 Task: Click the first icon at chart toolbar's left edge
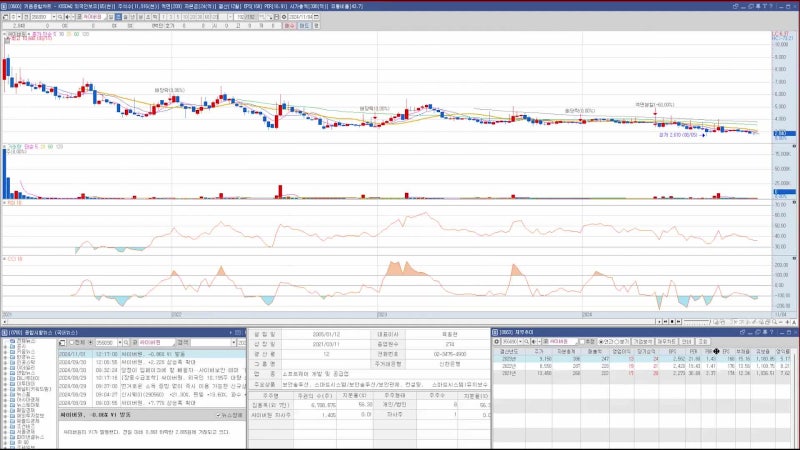[5, 17]
